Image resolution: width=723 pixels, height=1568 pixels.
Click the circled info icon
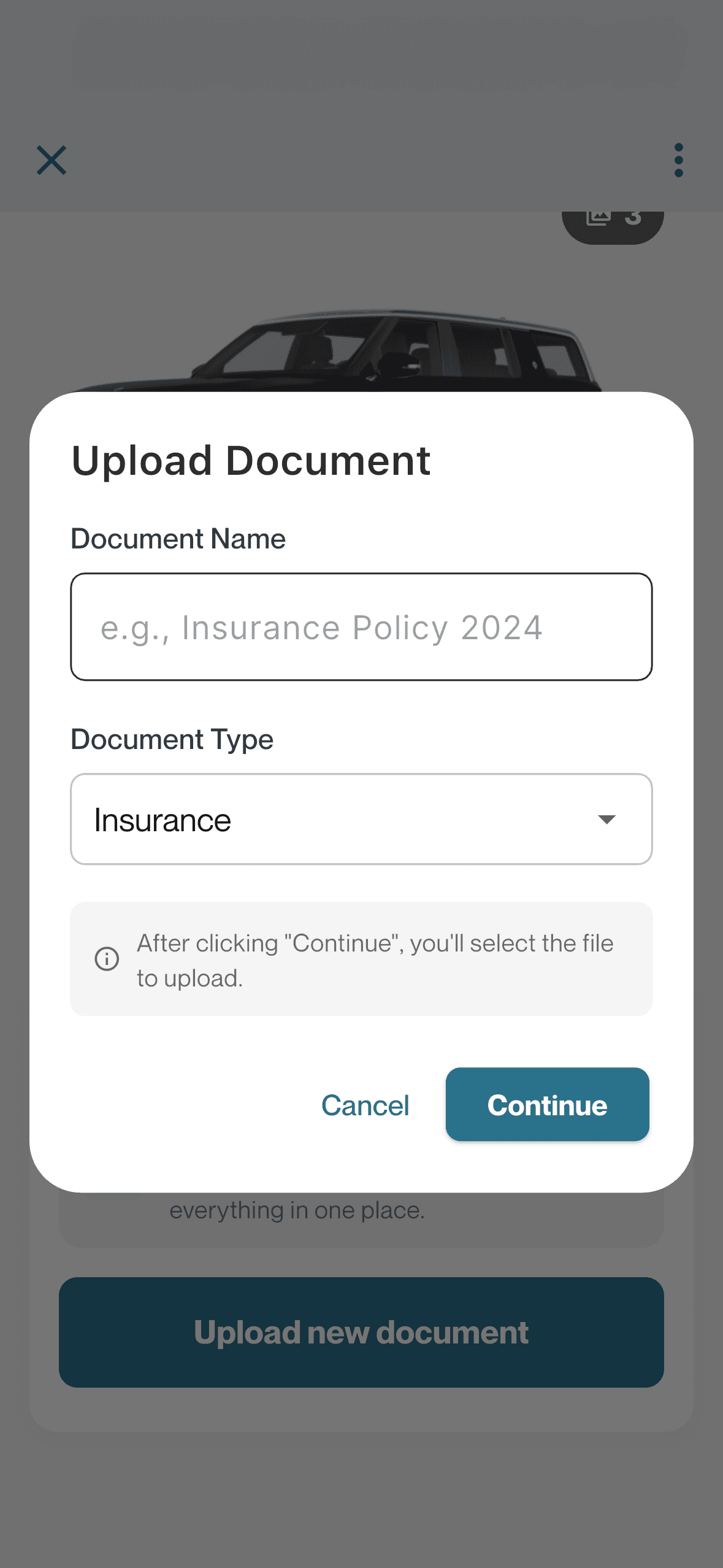[106, 959]
